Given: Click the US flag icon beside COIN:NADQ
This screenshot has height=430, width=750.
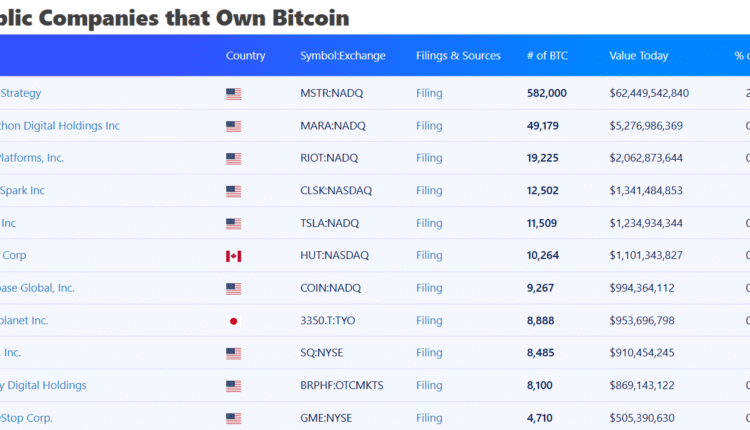Looking at the screenshot, I should (233, 289).
